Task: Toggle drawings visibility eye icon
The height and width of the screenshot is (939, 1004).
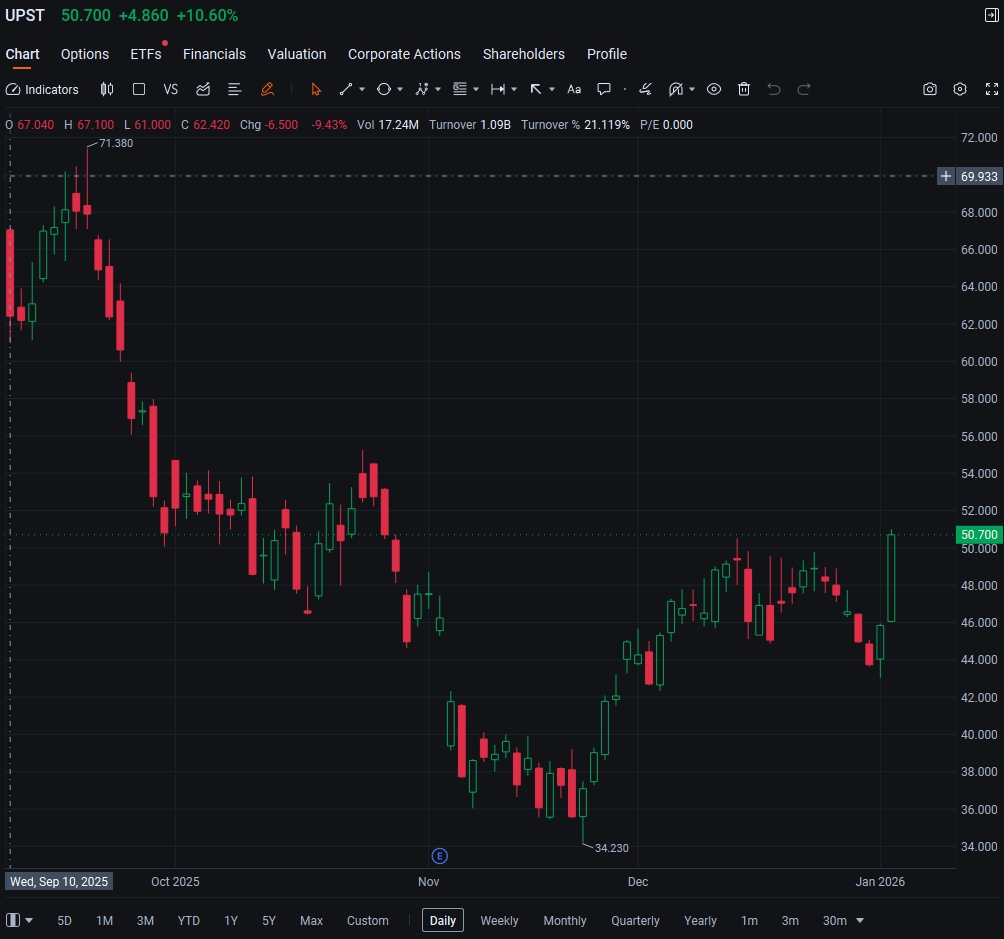Action: 714,89
